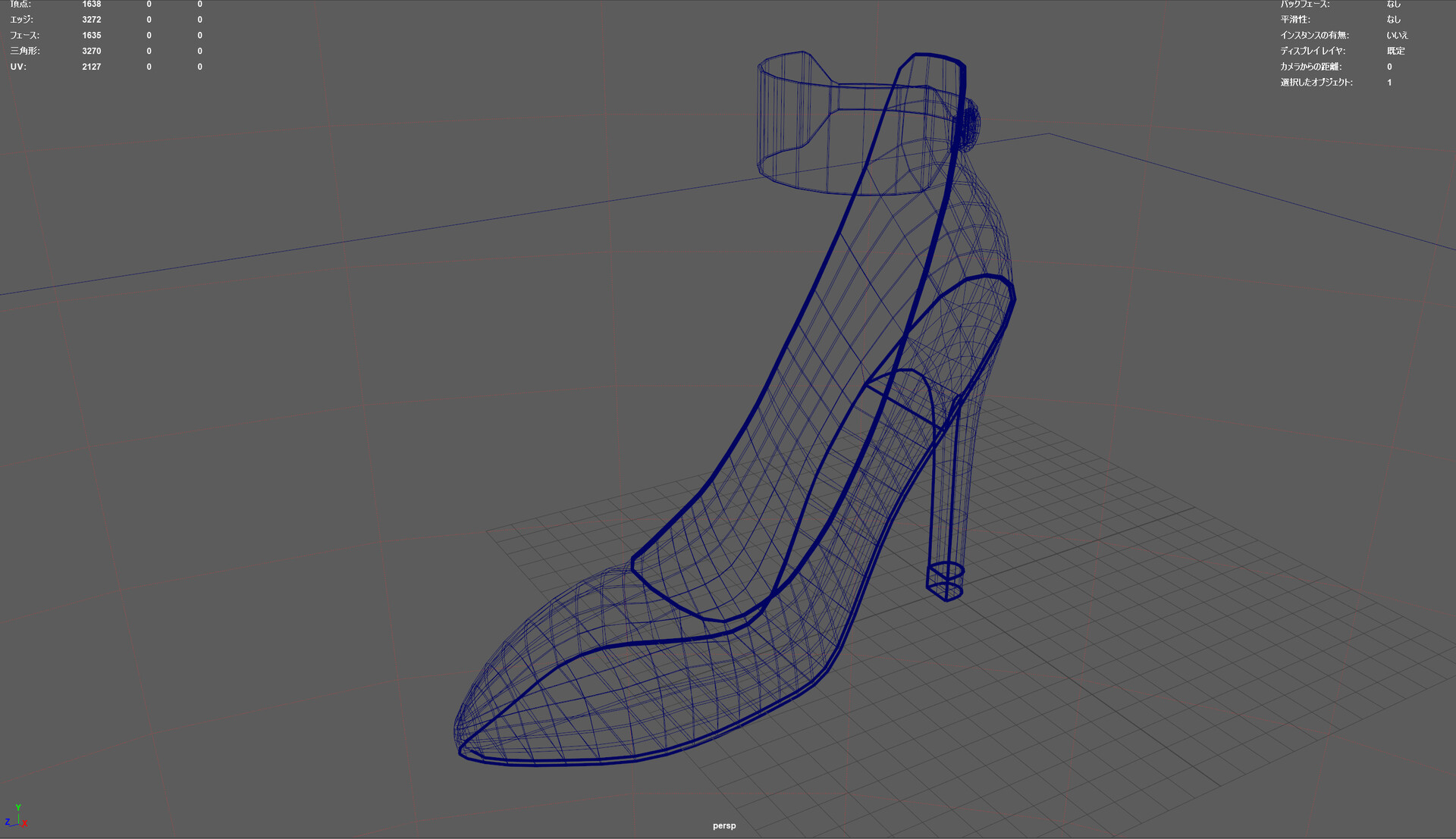Click the インスタンスの有無 instance label
1456x839 pixels.
(1314, 36)
